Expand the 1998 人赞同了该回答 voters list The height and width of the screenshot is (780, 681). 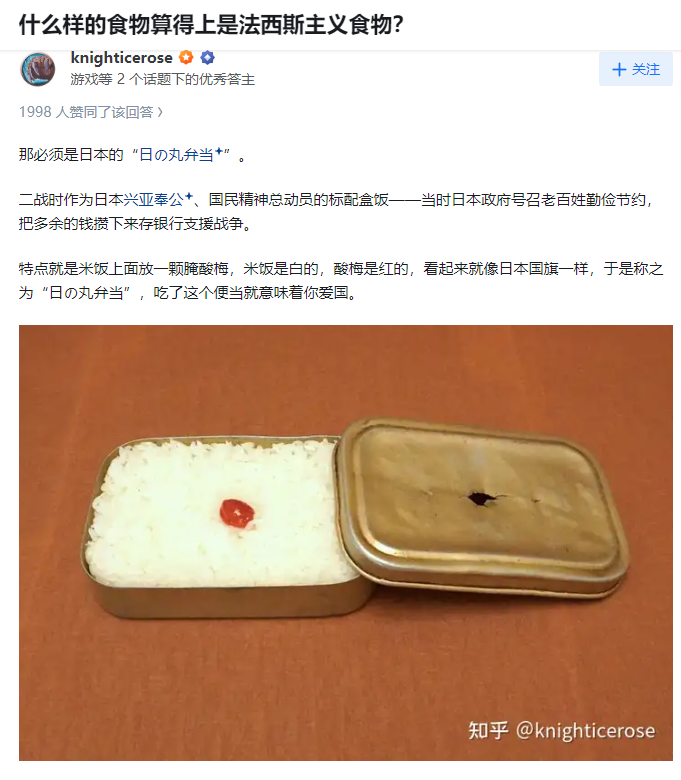coord(91,112)
